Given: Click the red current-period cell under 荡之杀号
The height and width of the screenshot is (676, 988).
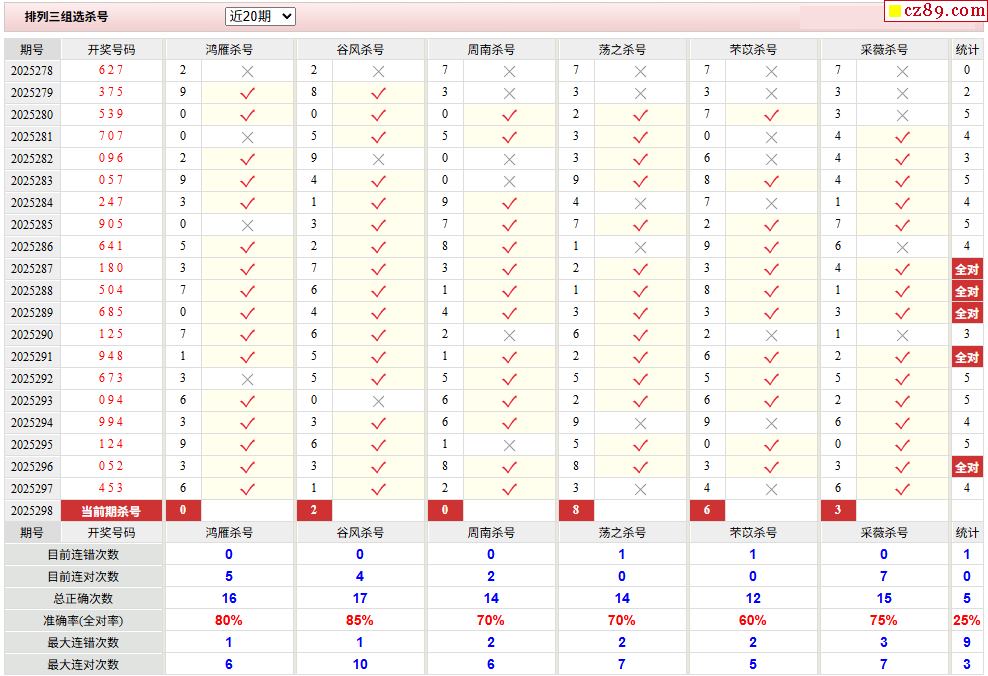Looking at the screenshot, I should click(576, 511).
